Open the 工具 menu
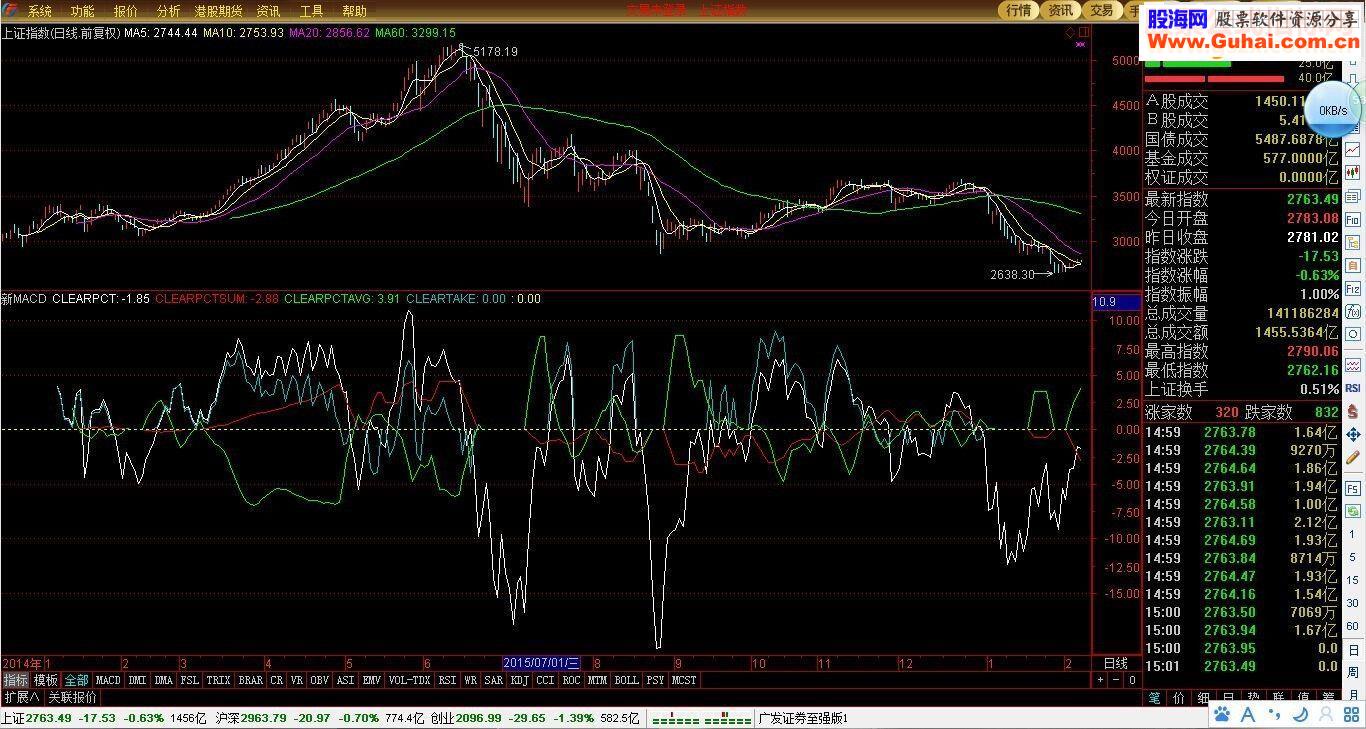The image size is (1366, 729). [x=312, y=11]
